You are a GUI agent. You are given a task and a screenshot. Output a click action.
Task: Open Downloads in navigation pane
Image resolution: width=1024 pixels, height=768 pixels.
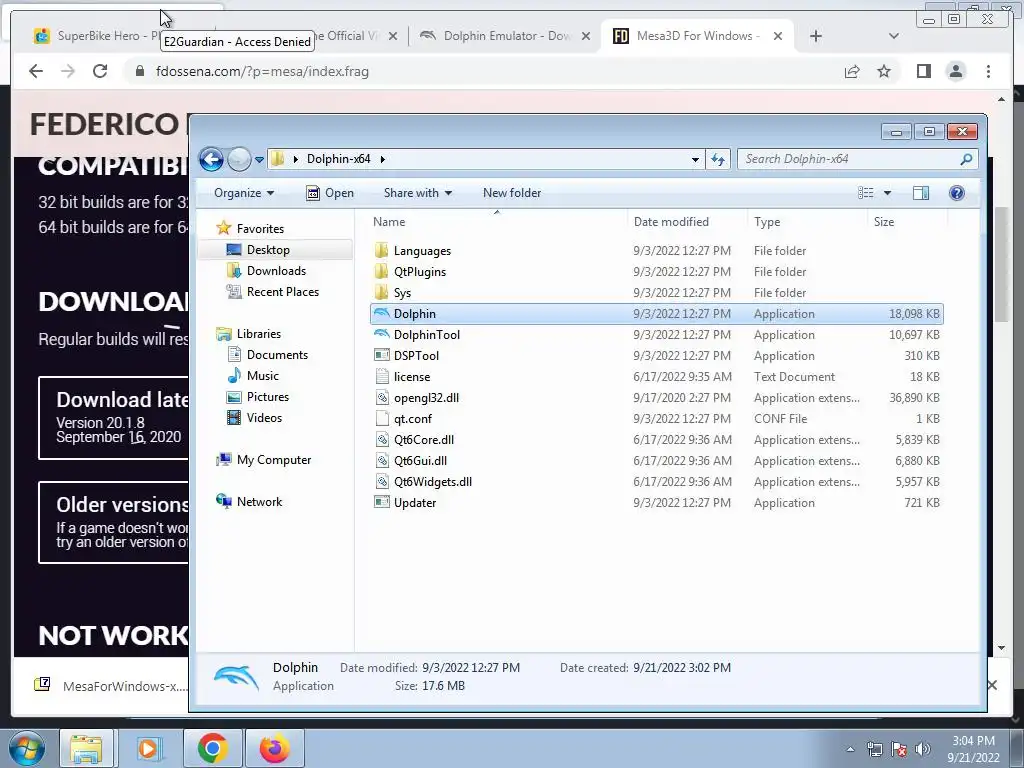click(276, 270)
